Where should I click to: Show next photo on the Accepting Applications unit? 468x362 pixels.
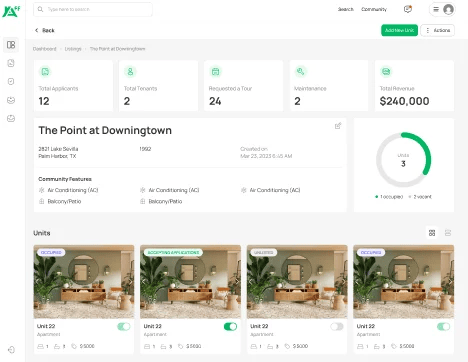click(x=237, y=282)
